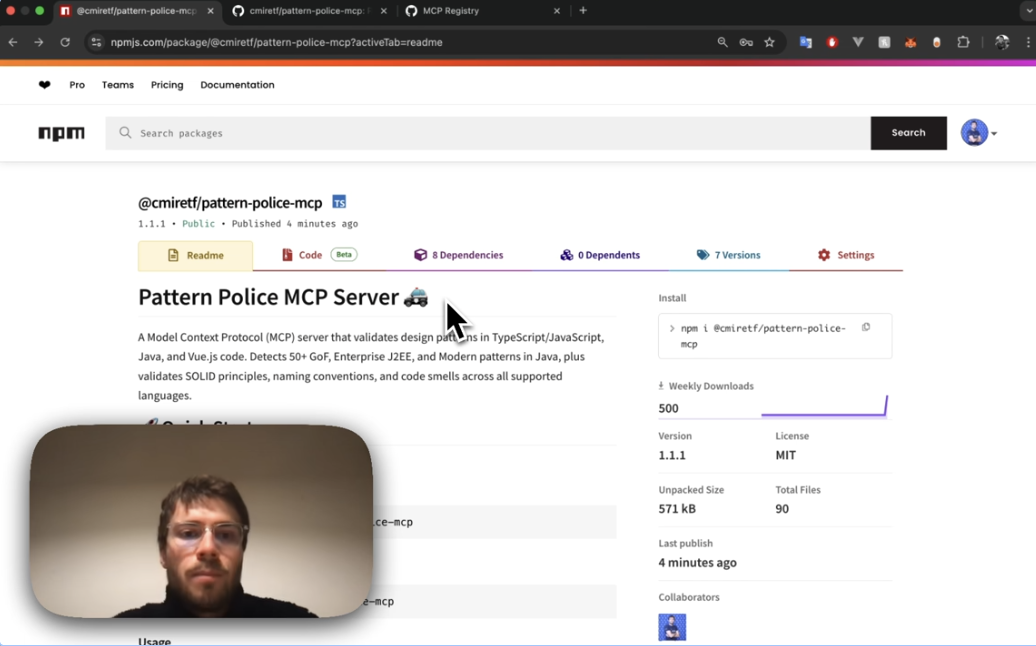This screenshot has width=1036, height=646.
Task: Open the site information icon in address bar
Action: pyautogui.click(x=96, y=42)
